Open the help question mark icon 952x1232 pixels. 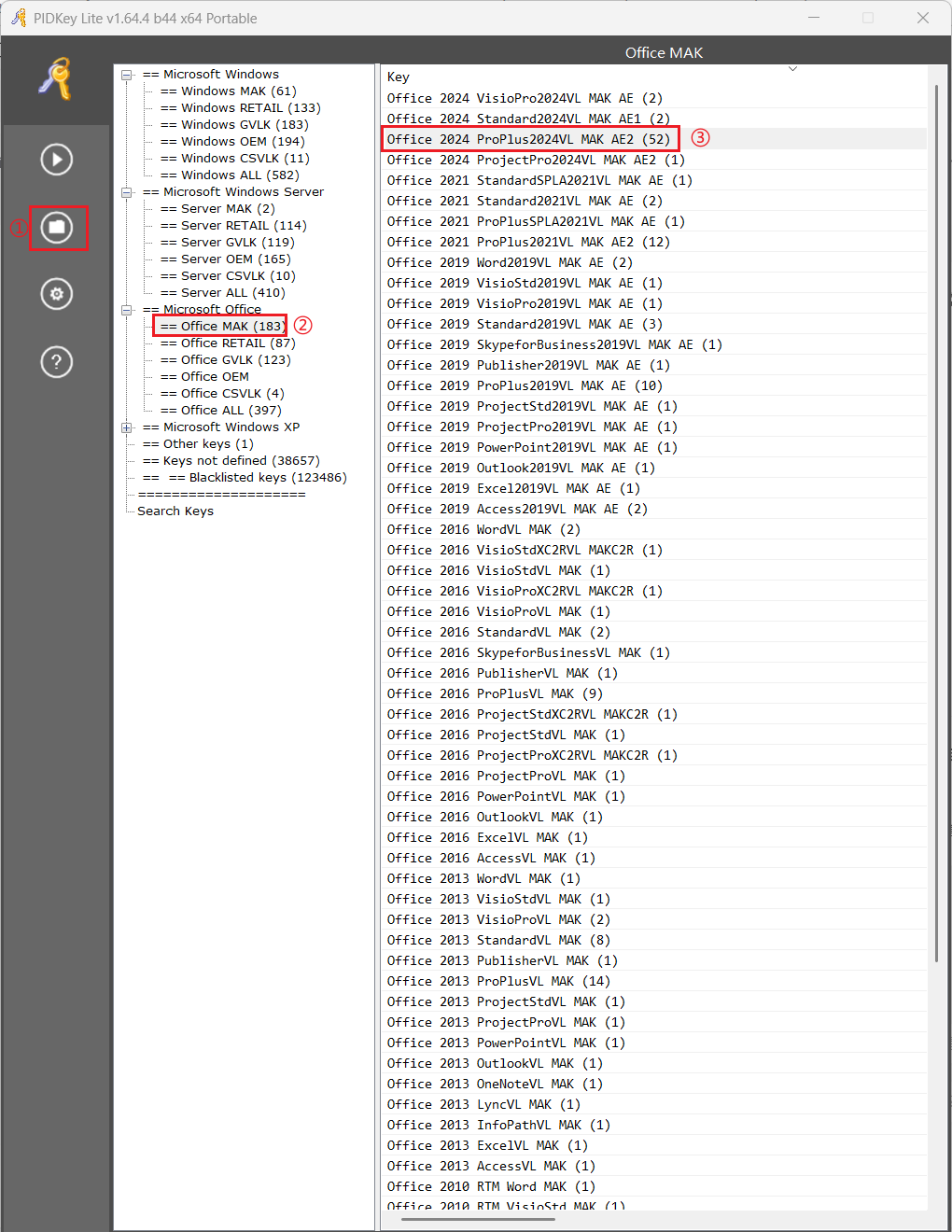56,361
